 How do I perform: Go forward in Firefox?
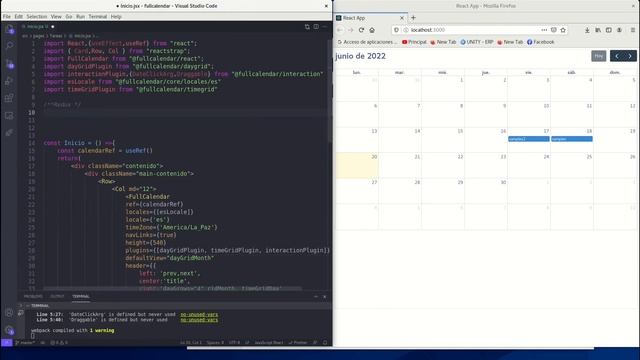[x=350, y=30]
